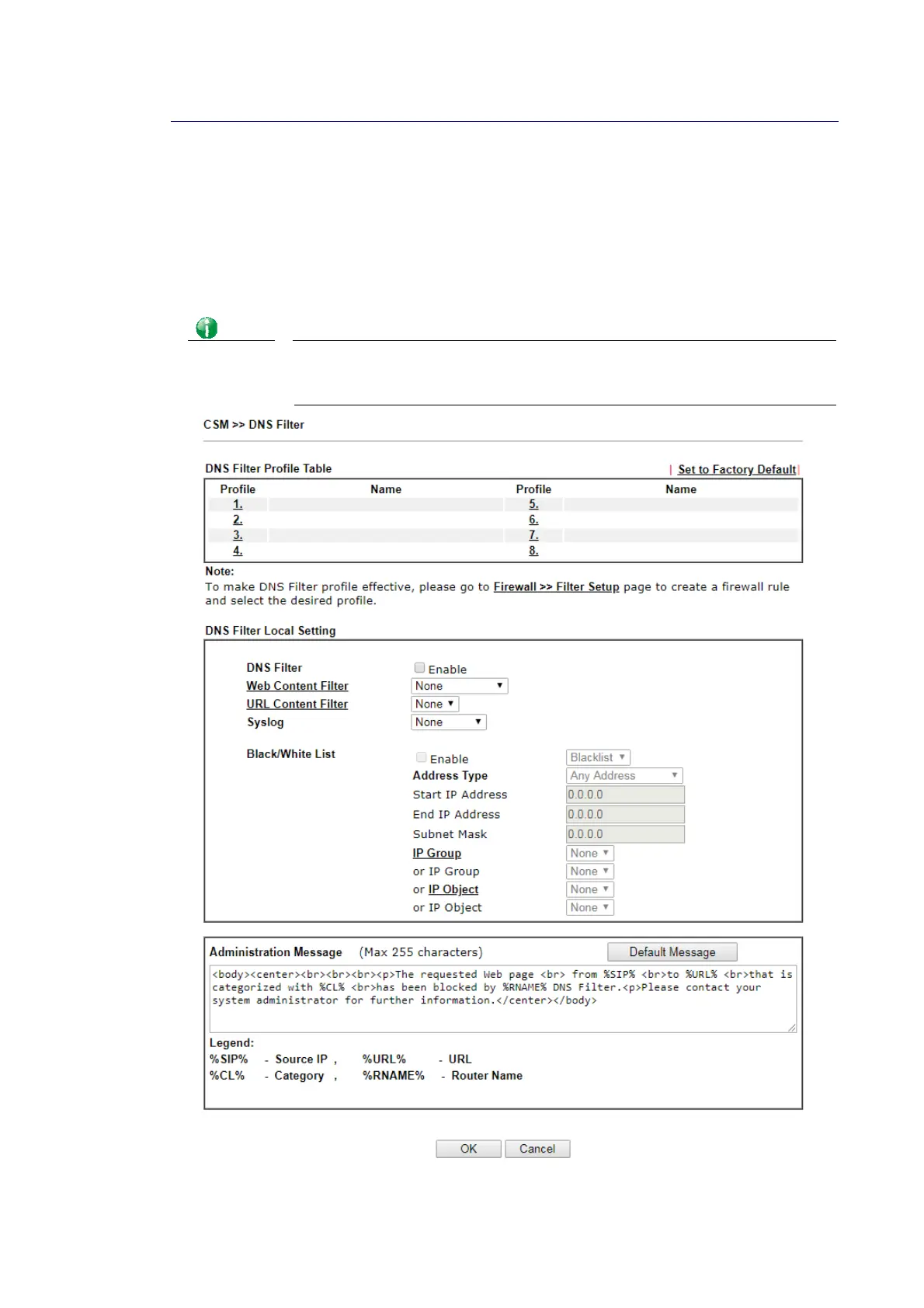Screen dimensions: 924x1308
Task: Click Set to Factory Default link
Action: (736, 469)
